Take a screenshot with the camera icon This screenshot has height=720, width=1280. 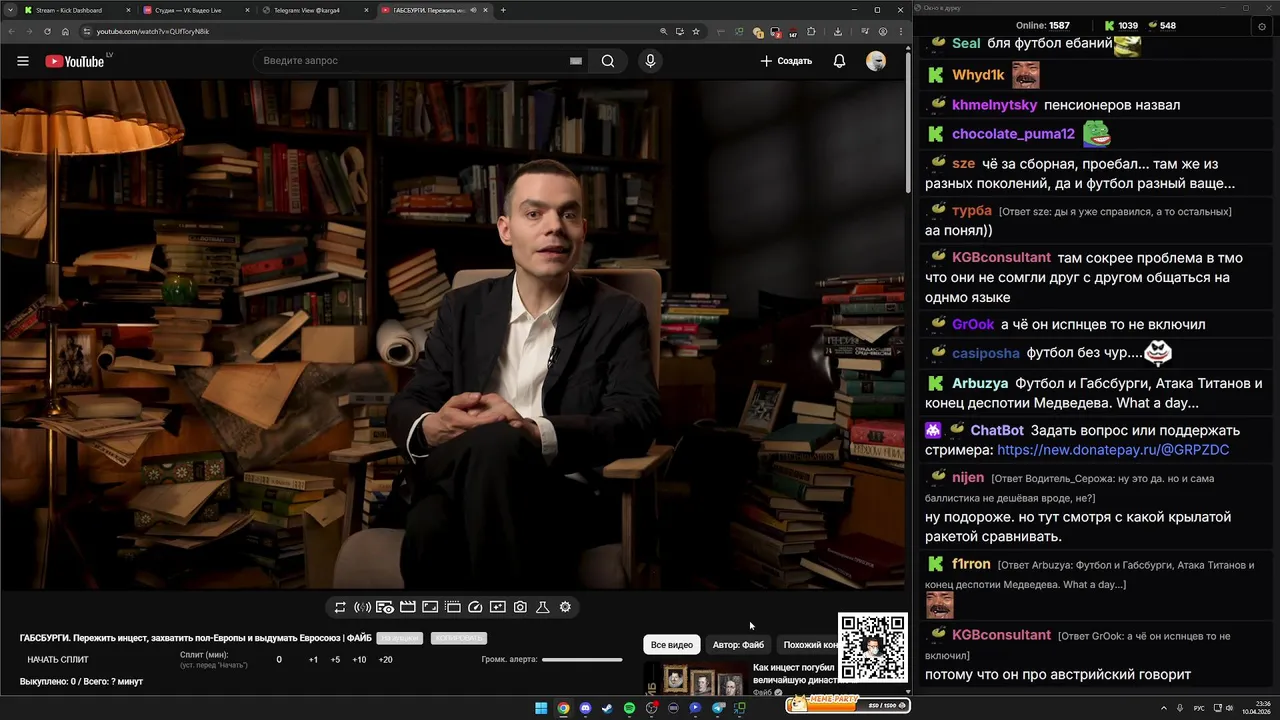[520, 607]
